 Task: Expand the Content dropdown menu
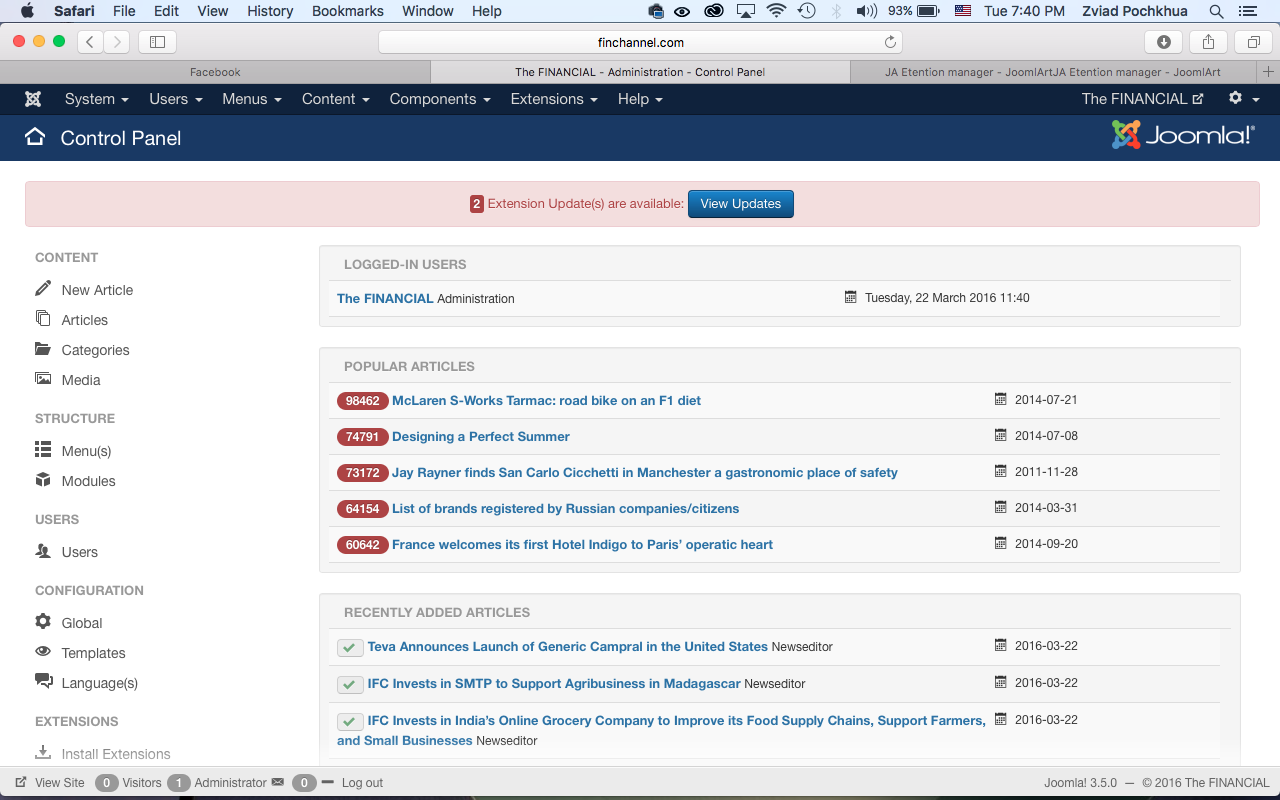336,99
